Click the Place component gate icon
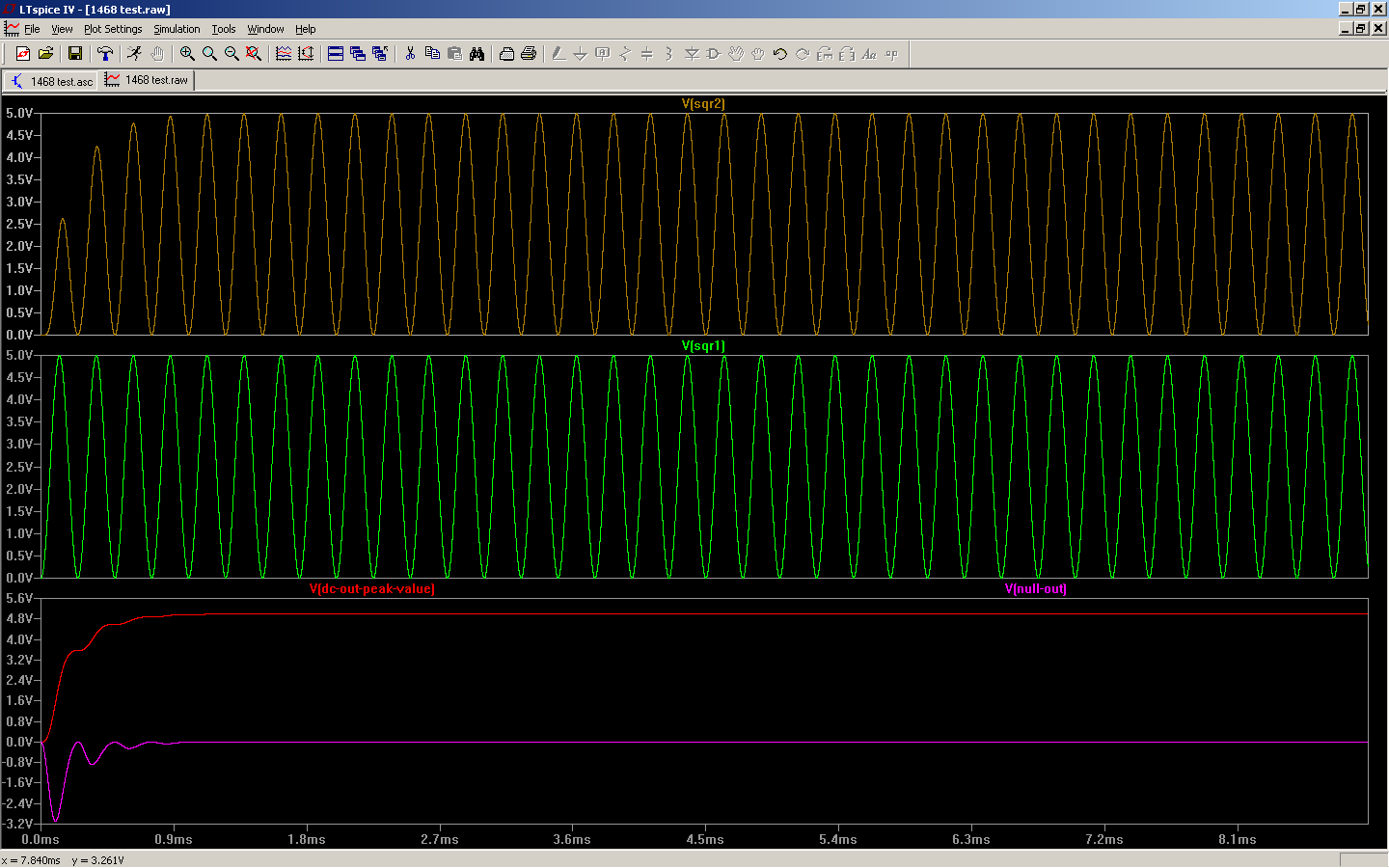Image resolution: width=1389 pixels, height=868 pixels. (x=714, y=54)
